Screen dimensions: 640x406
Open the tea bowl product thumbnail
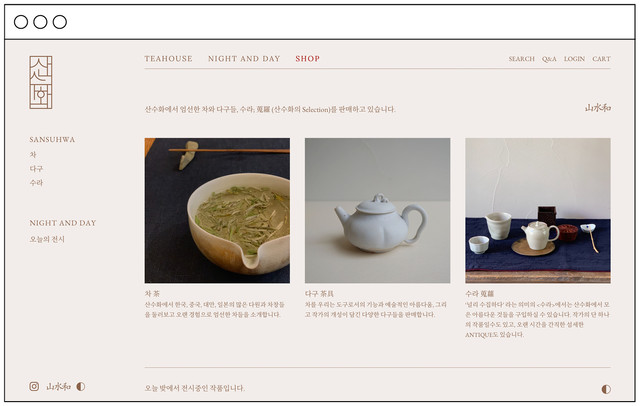point(217,211)
